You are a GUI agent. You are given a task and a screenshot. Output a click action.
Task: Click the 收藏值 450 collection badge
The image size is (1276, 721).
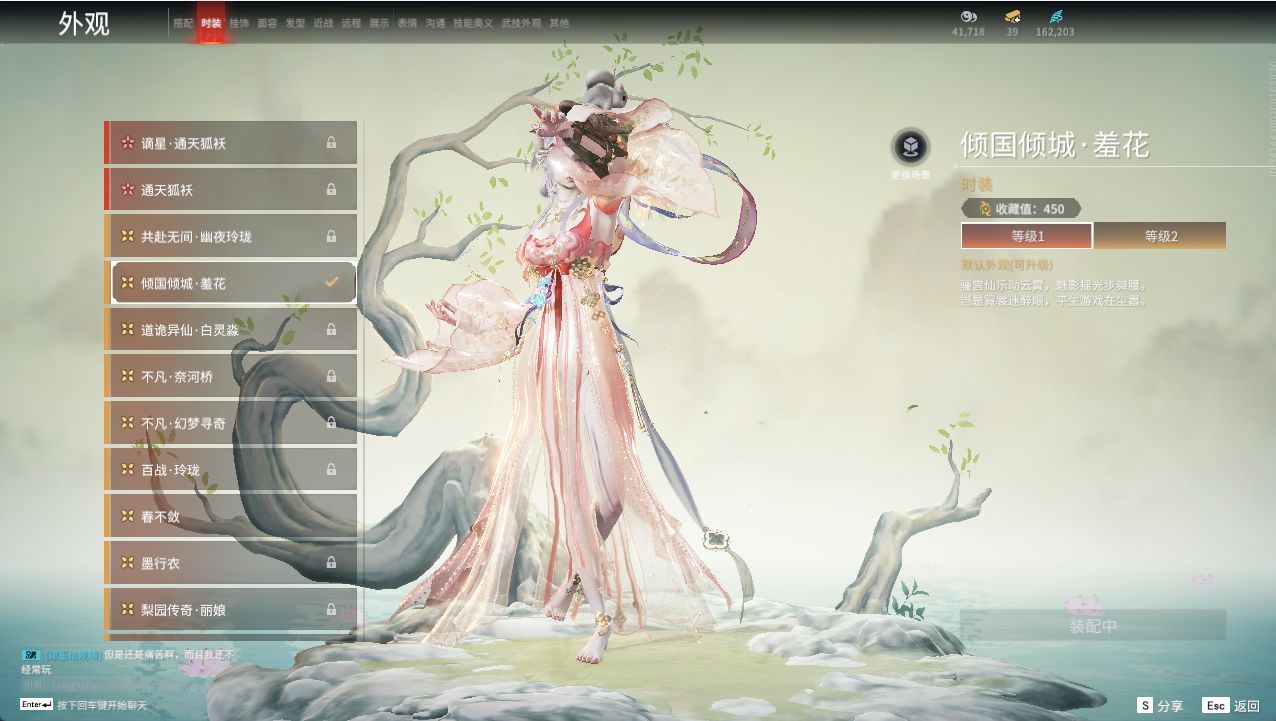coord(1019,208)
